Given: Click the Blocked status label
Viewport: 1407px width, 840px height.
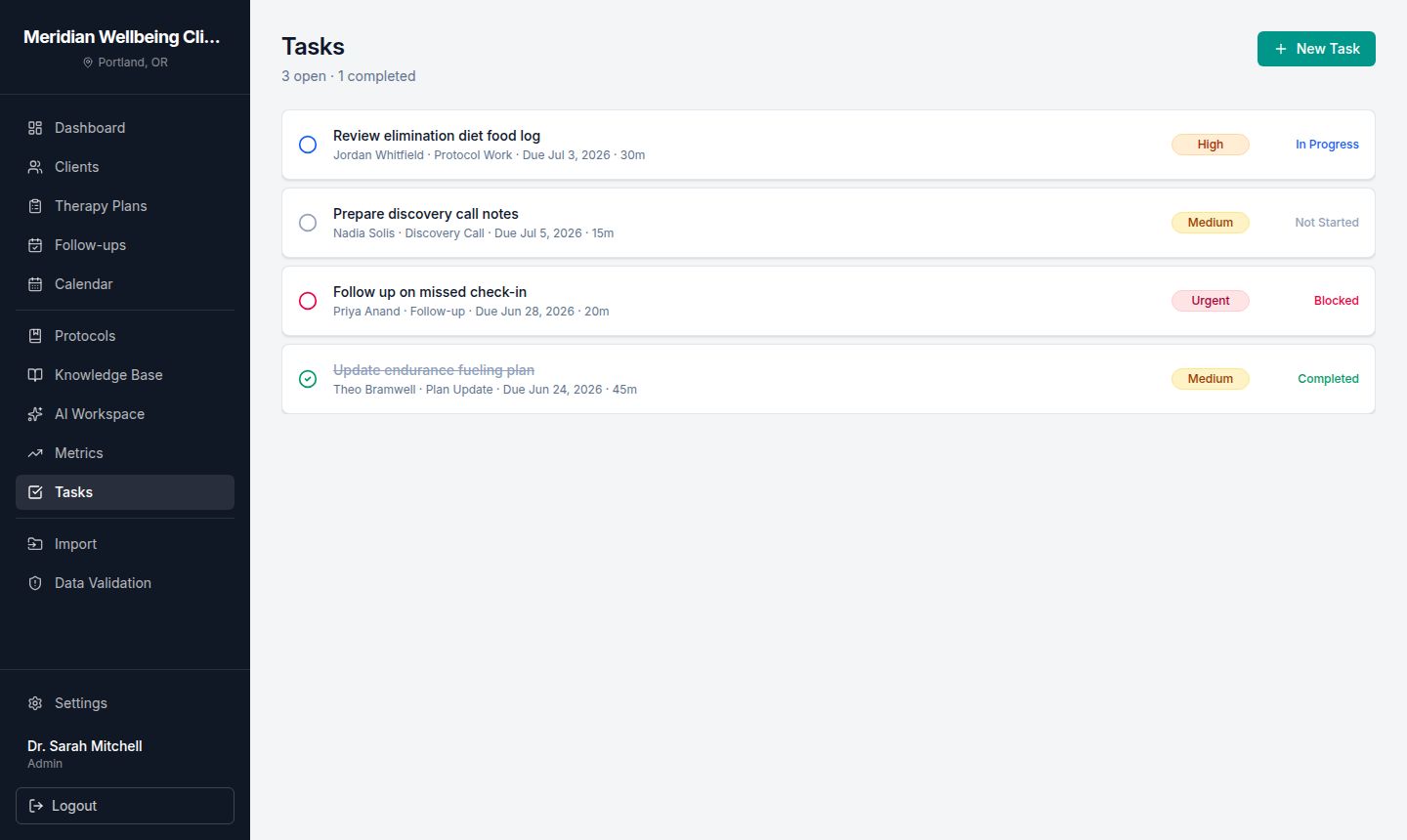Looking at the screenshot, I should click(1336, 301).
